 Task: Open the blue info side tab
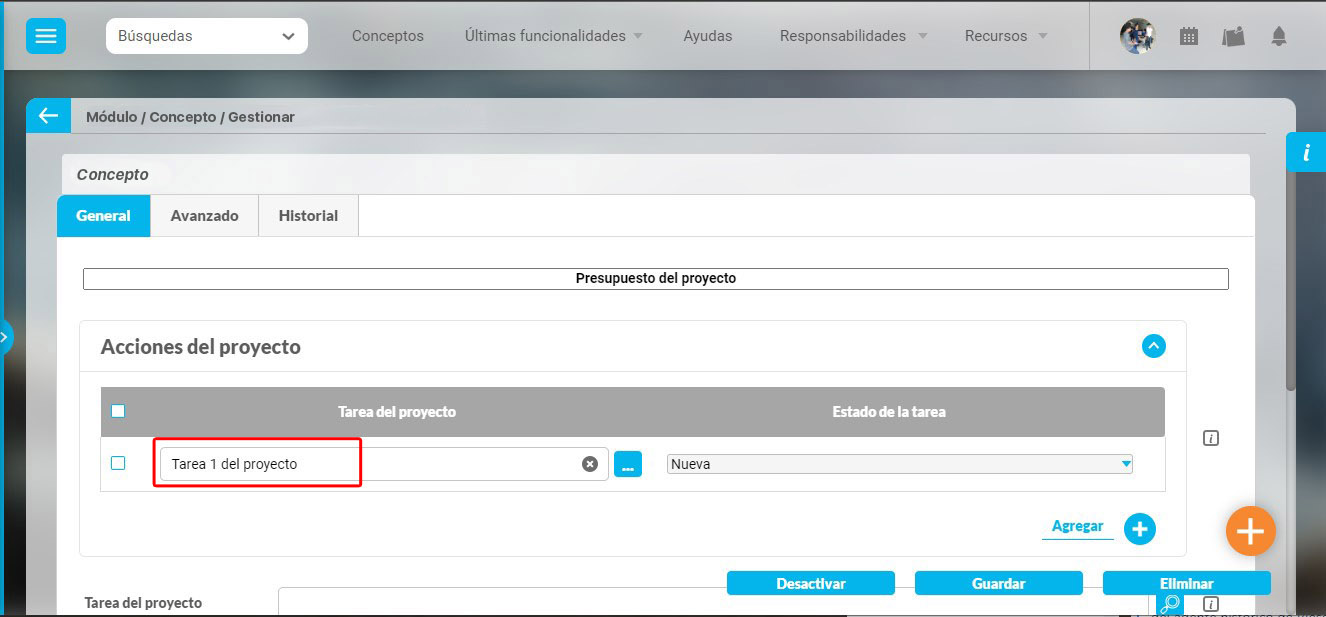coord(1305,153)
